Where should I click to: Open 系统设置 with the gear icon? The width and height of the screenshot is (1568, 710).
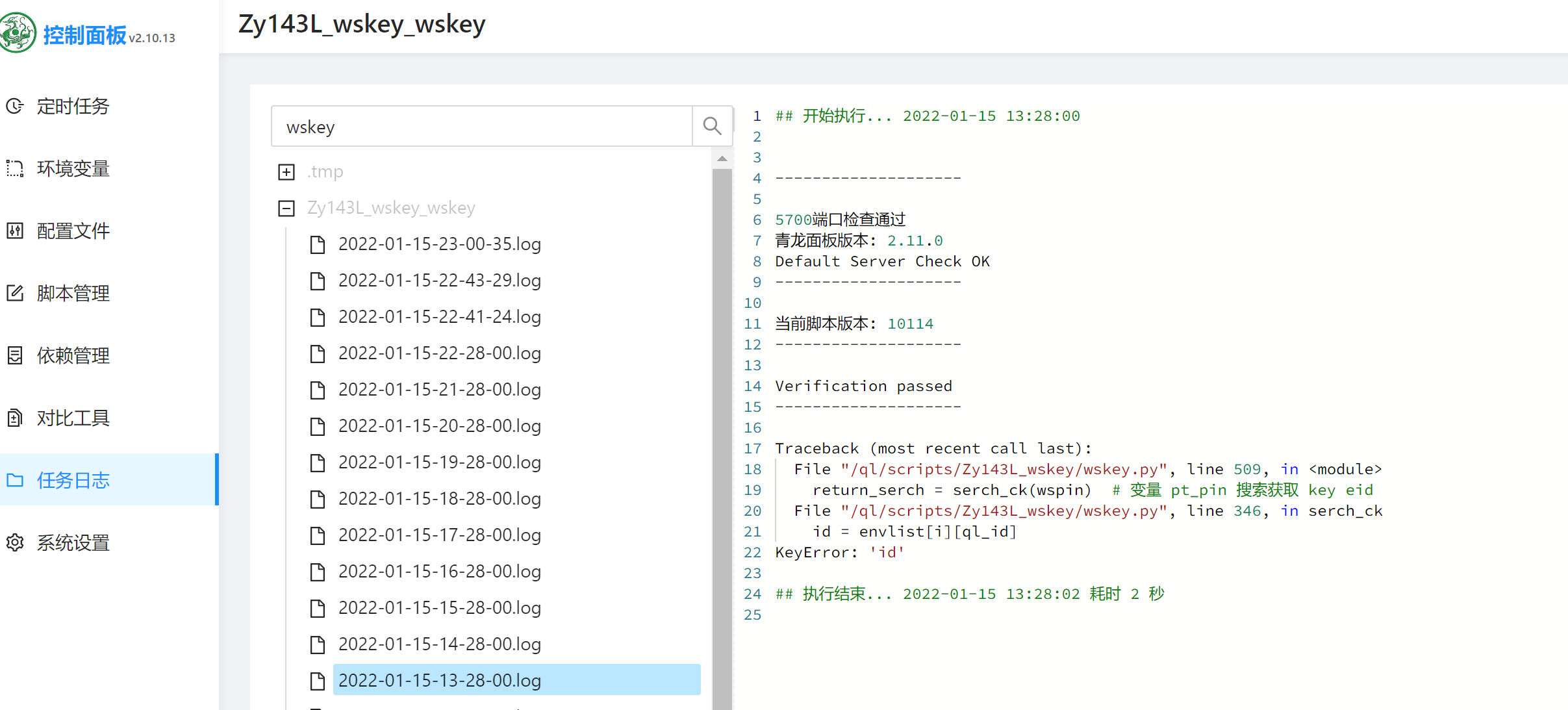[x=15, y=543]
